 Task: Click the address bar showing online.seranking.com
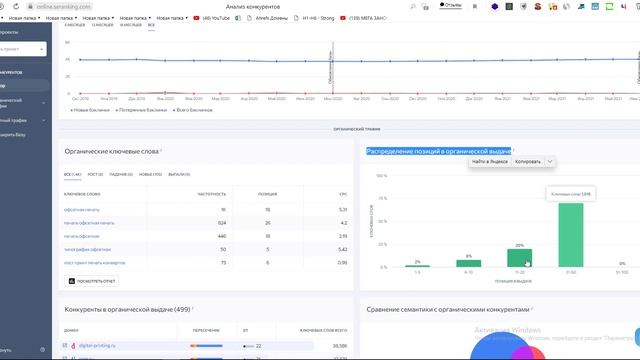(x=60, y=7)
